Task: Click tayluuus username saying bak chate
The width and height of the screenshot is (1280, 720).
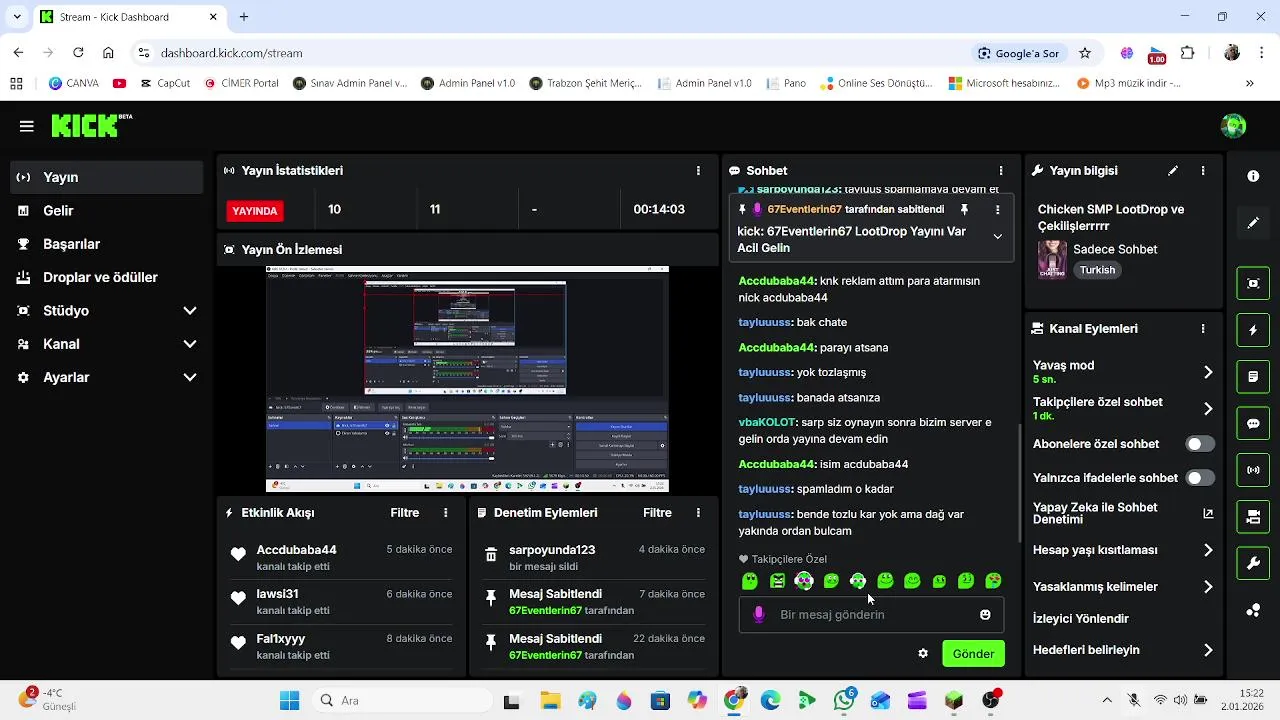Action: pos(766,322)
